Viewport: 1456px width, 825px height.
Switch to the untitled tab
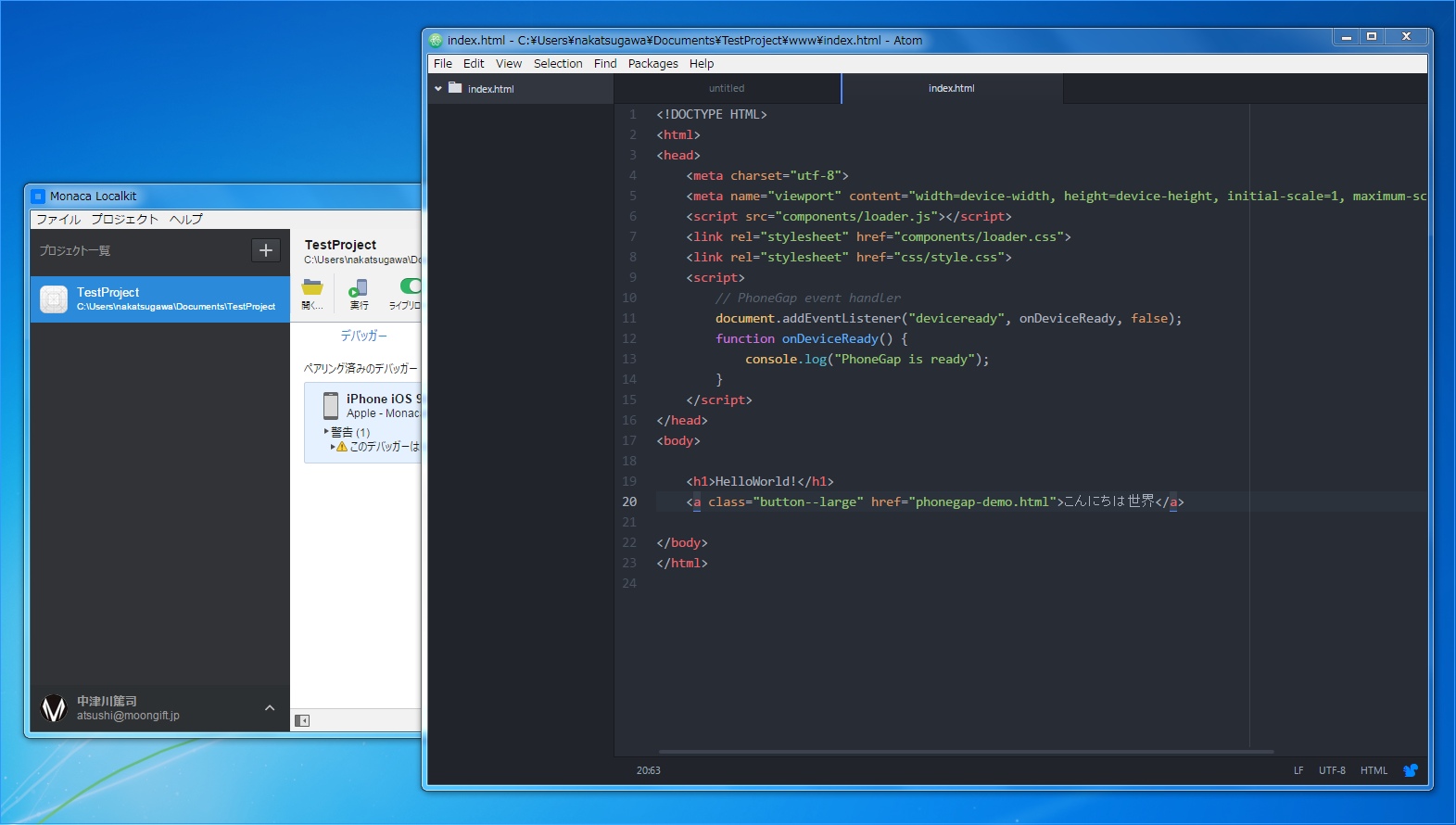point(727,89)
